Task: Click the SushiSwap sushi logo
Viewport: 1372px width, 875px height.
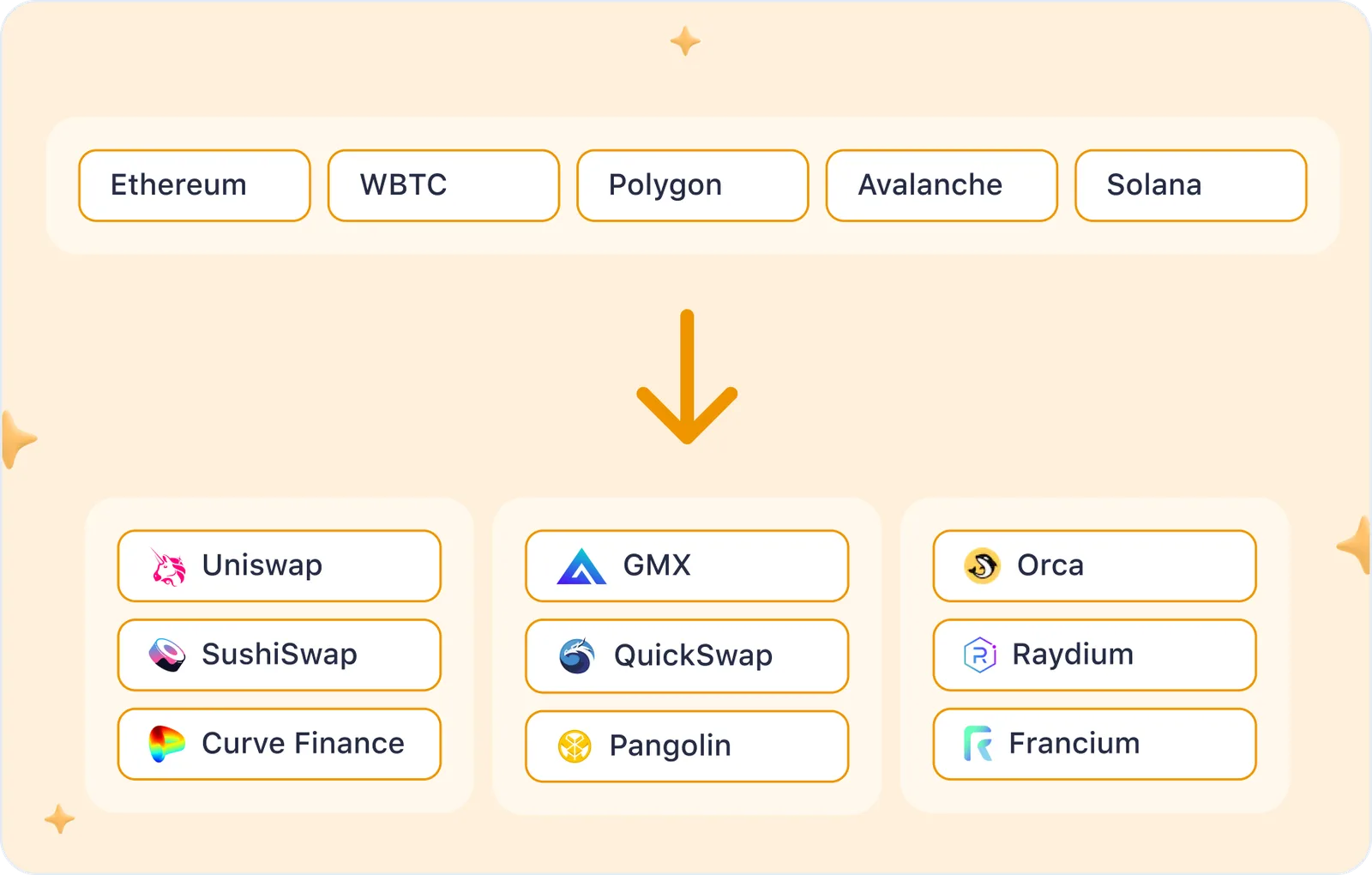Action: [x=167, y=655]
